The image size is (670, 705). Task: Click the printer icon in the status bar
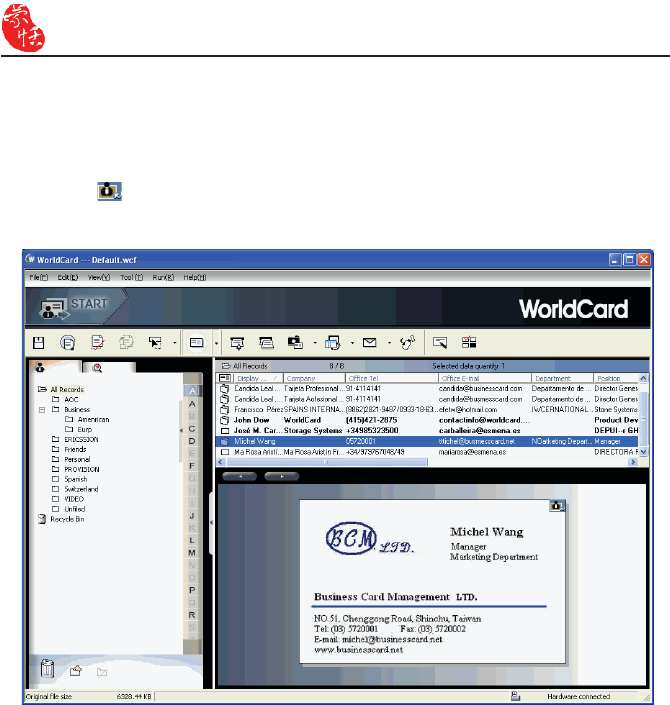click(x=516, y=696)
